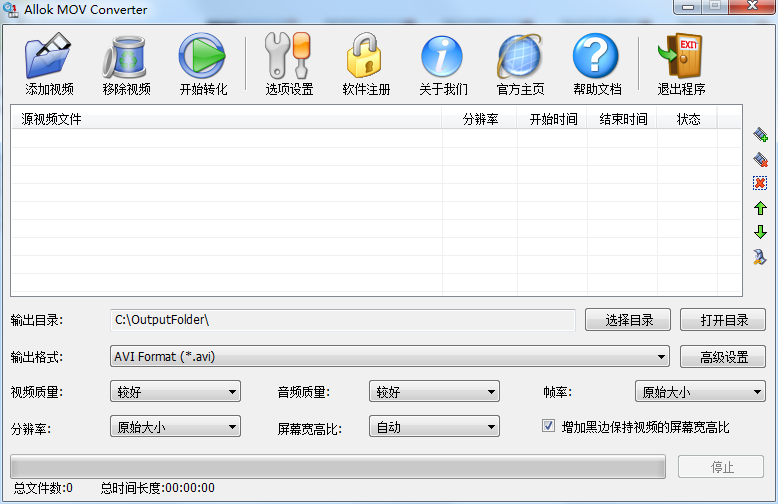Open 选项设置 wrench and screwdriver icon

(288, 56)
